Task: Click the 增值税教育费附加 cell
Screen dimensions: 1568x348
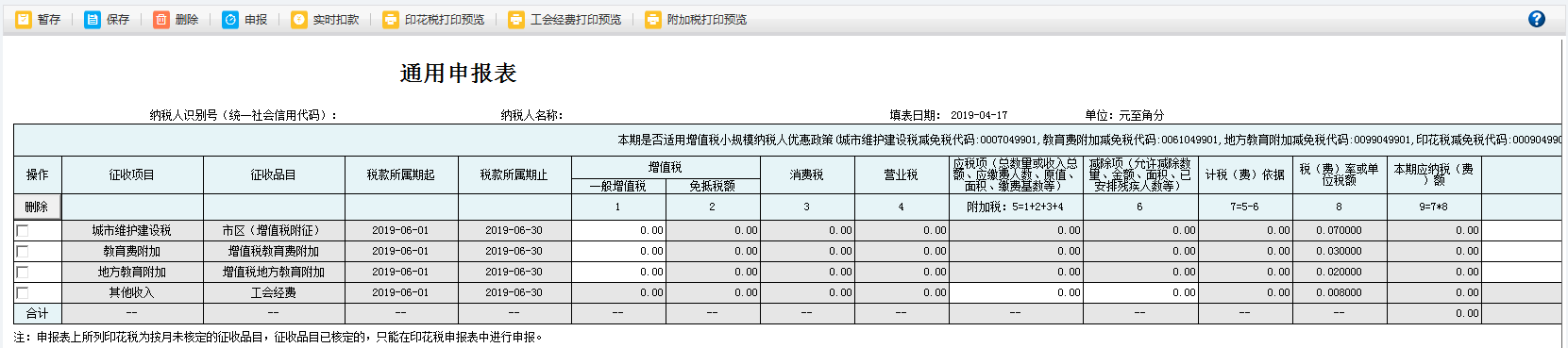Action: [x=274, y=251]
